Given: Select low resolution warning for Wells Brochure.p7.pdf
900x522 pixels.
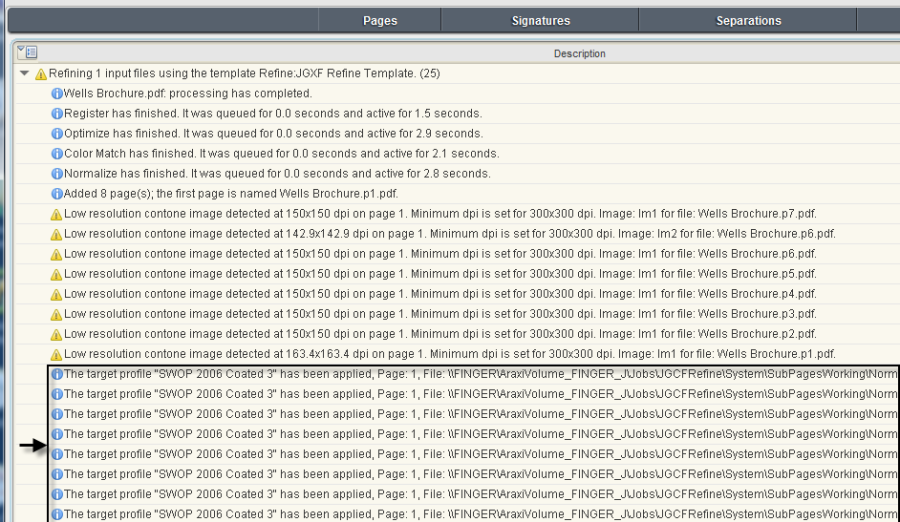Looking at the screenshot, I should (x=440, y=214).
